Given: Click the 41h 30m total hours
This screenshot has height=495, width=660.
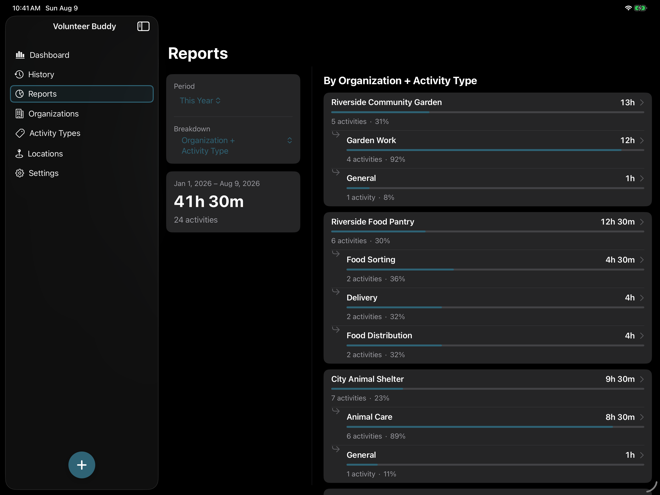Looking at the screenshot, I should [x=209, y=202].
